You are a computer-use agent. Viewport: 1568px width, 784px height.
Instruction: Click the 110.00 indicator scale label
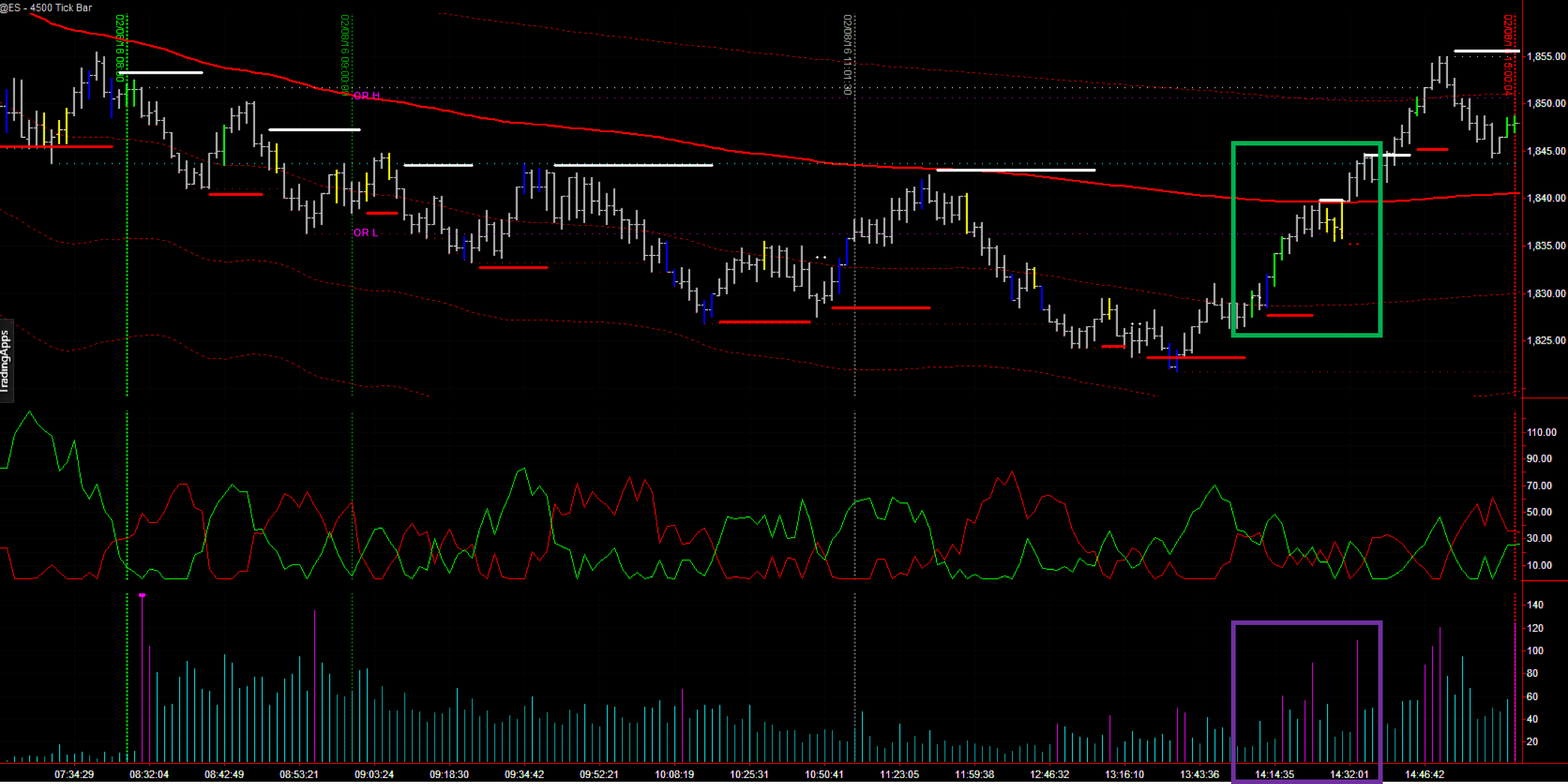[x=1541, y=432]
